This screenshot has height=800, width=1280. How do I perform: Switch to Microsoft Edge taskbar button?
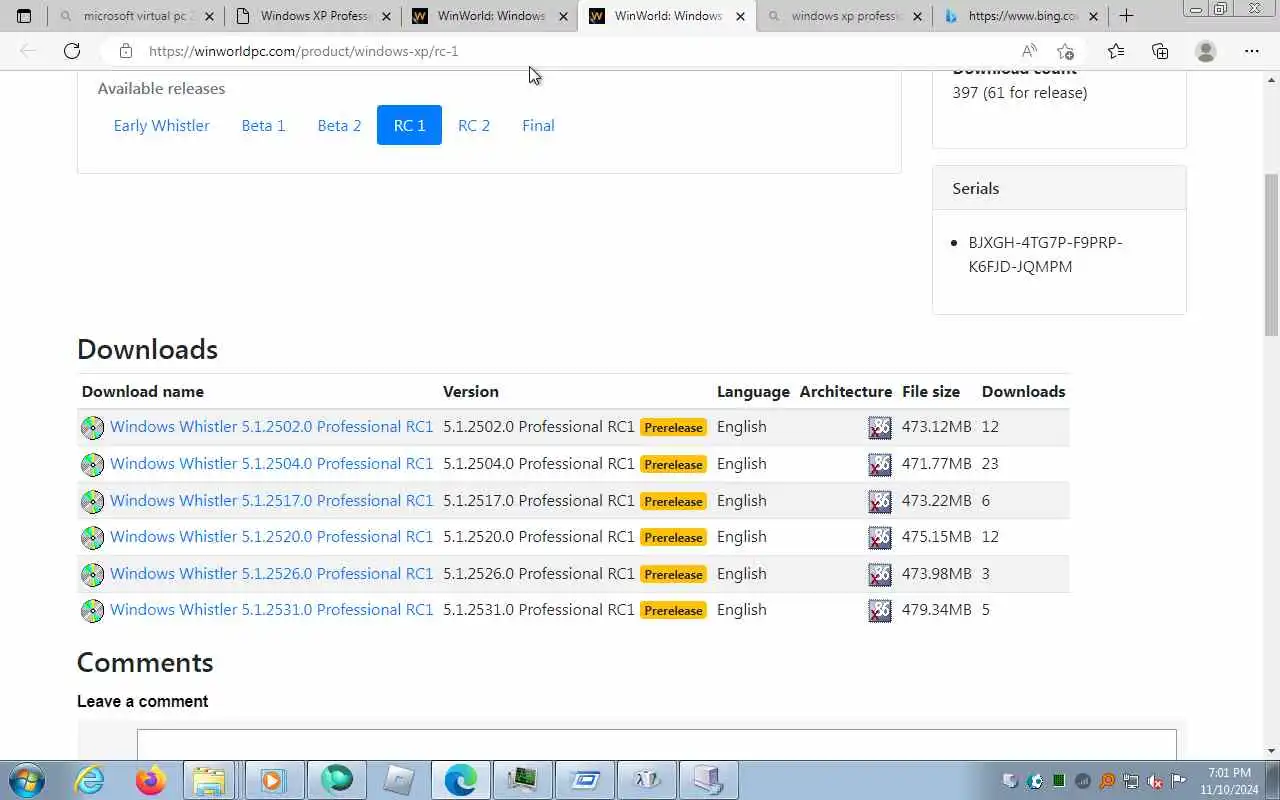pyautogui.click(x=461, y=780)
